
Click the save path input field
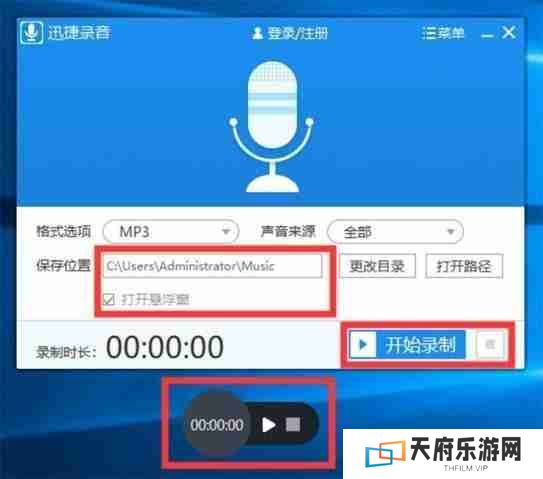213,266
